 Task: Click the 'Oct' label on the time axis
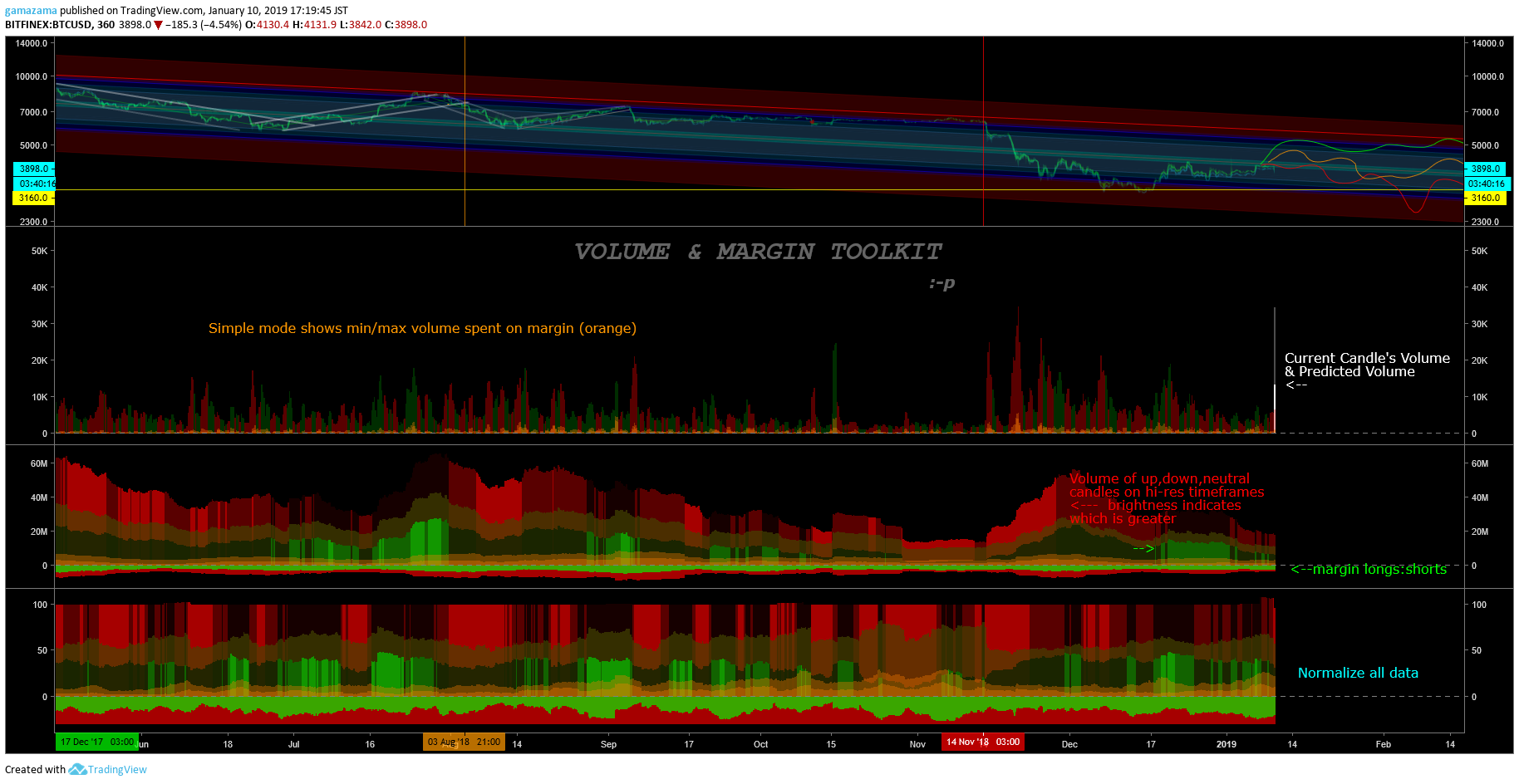click(760, 744)
